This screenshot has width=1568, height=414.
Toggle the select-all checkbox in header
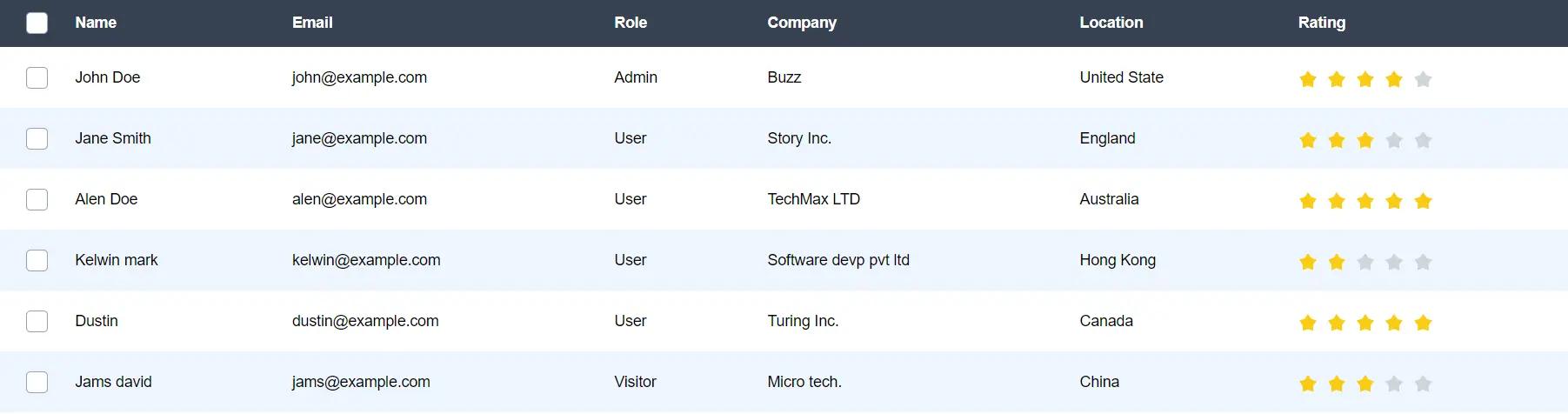tap(37, 23)
